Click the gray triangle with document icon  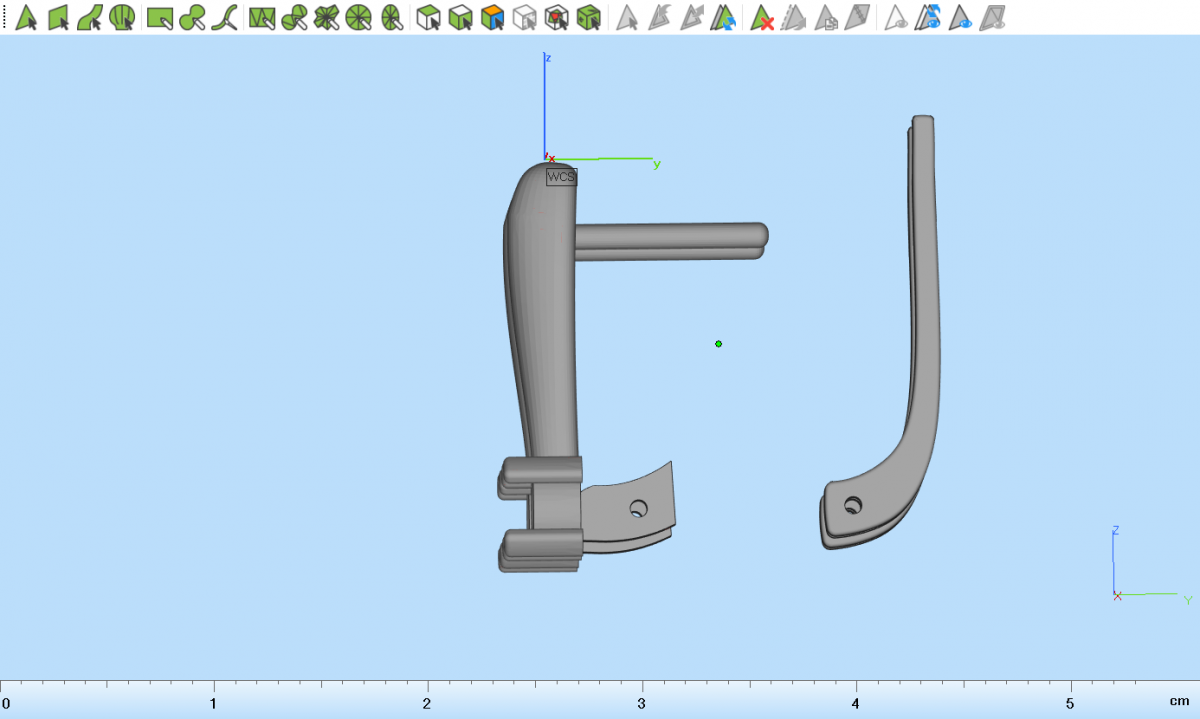826,17
